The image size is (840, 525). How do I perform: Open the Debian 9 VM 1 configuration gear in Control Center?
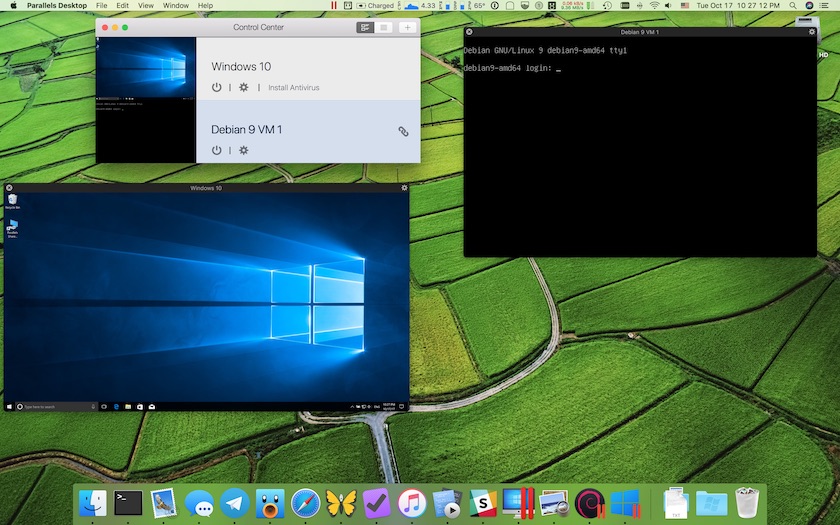(244, 150)
